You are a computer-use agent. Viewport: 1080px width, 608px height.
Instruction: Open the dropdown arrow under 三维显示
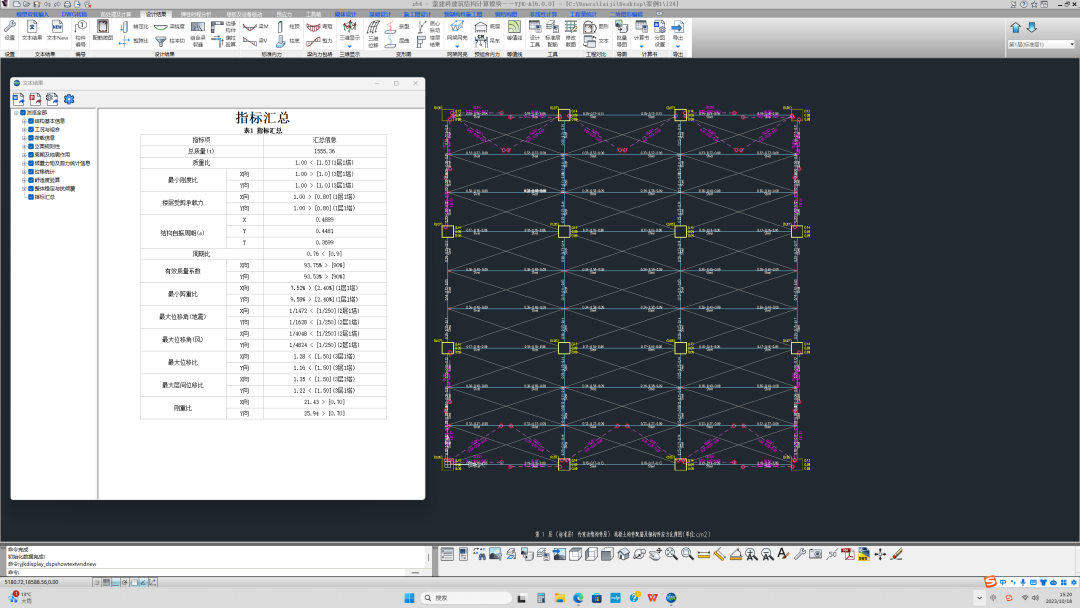(x=349, y=46)
